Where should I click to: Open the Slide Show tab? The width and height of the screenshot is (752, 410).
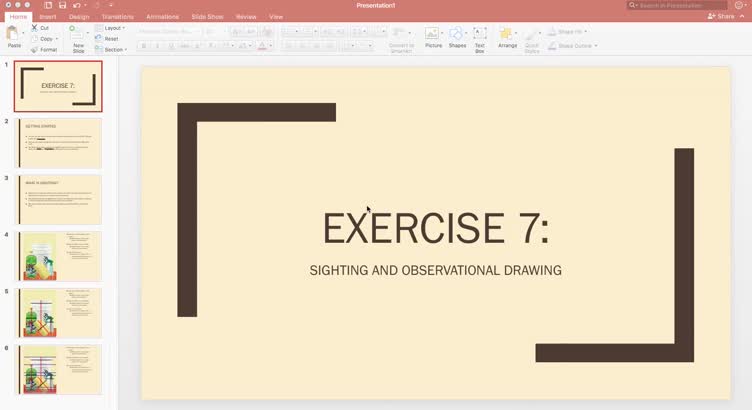pos(208,17)
